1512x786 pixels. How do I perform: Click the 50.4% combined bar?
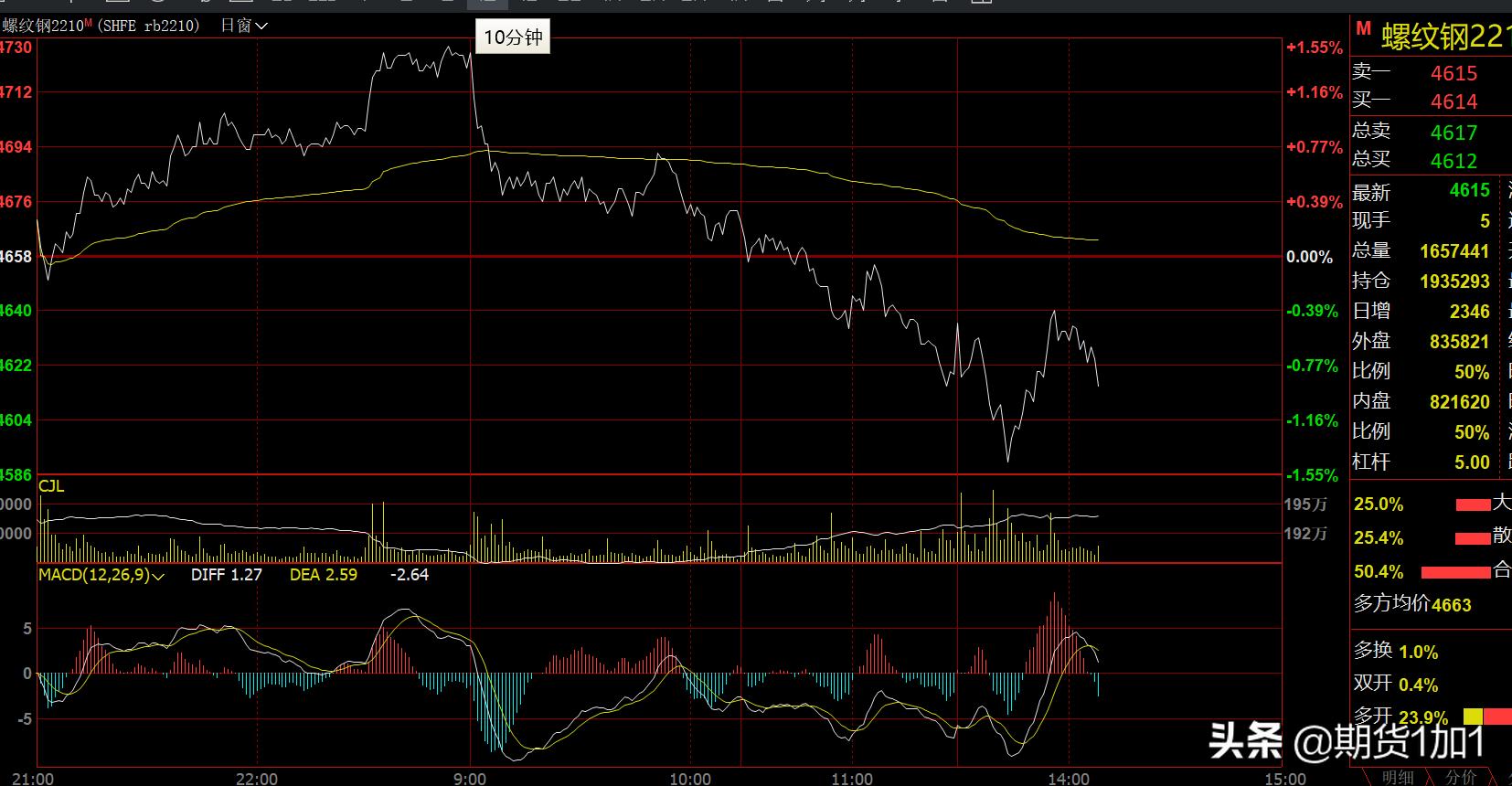(1456, 572)
